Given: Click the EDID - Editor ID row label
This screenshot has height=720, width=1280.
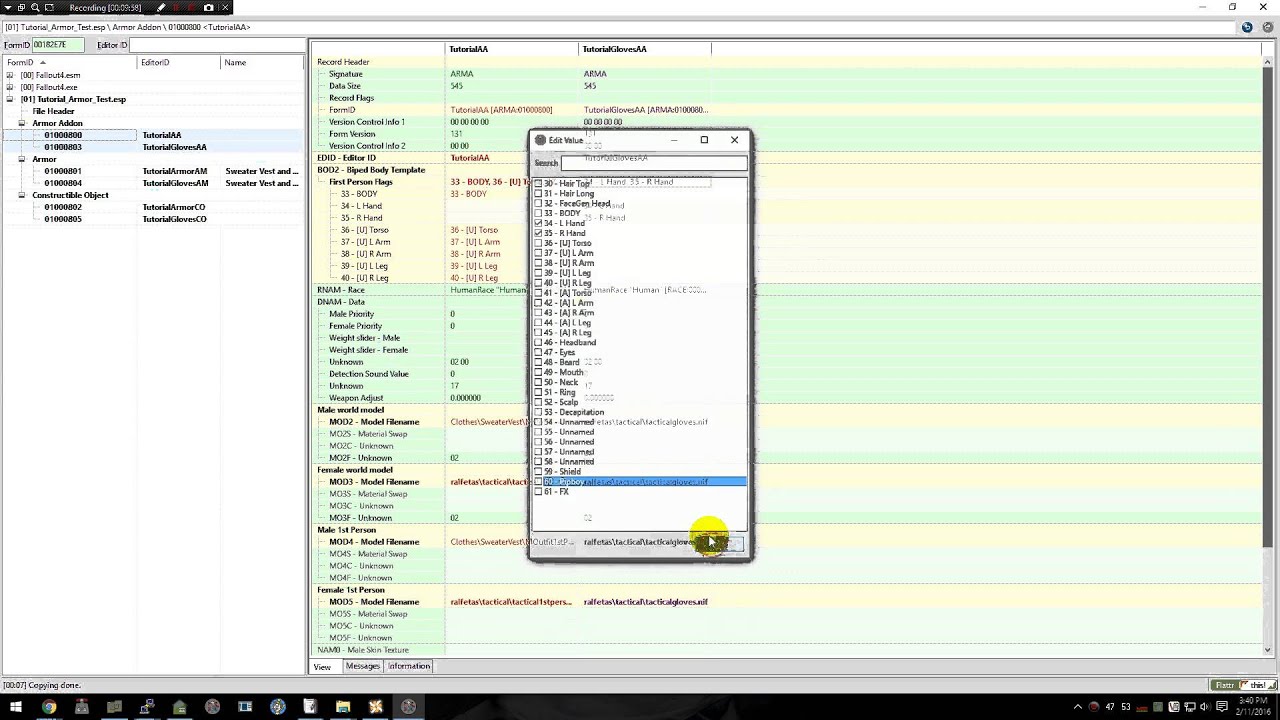Looking at the screenshot, I should pos(346,158).
